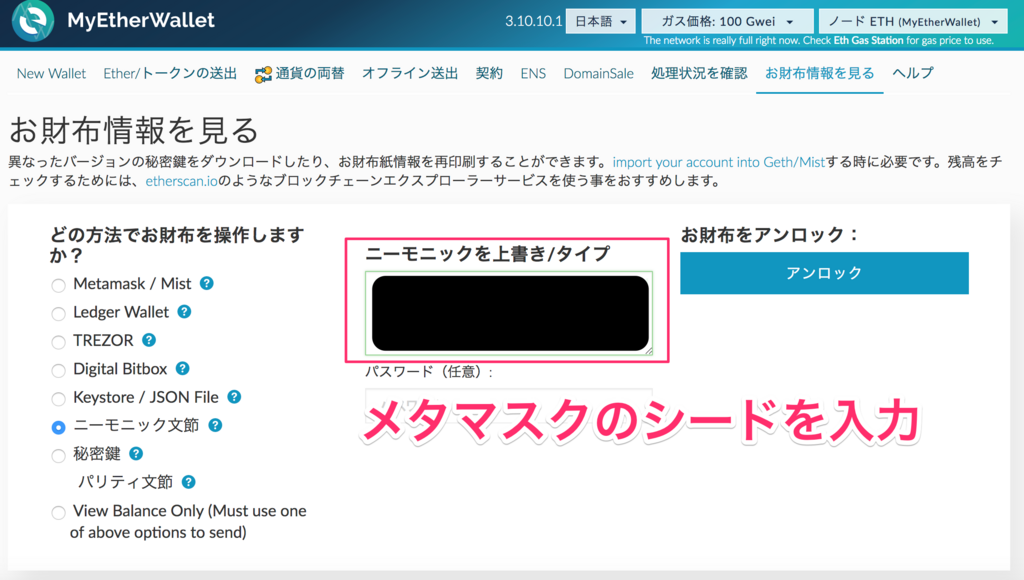Open help icon next to TREZOR
The height and width of the screenshot is (580, 1024).
point(149,340)
